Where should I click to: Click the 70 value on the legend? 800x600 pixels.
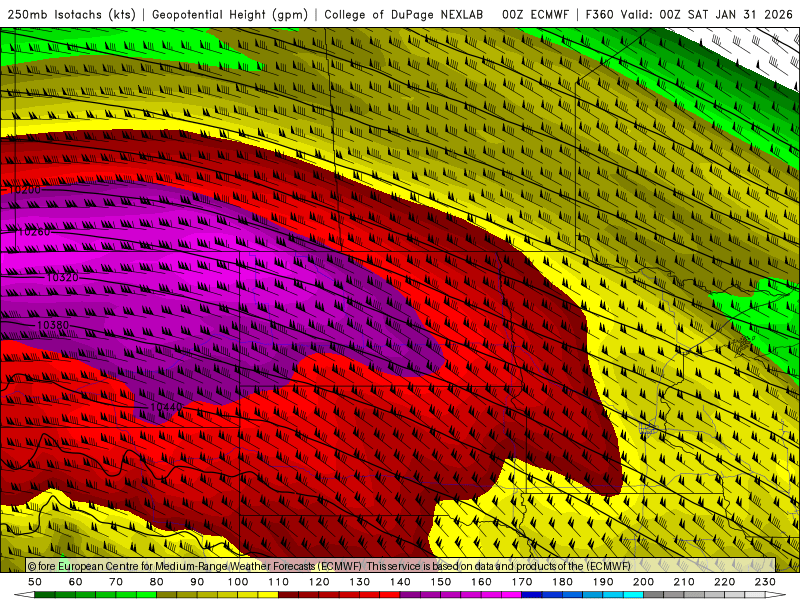pos(116,582)
